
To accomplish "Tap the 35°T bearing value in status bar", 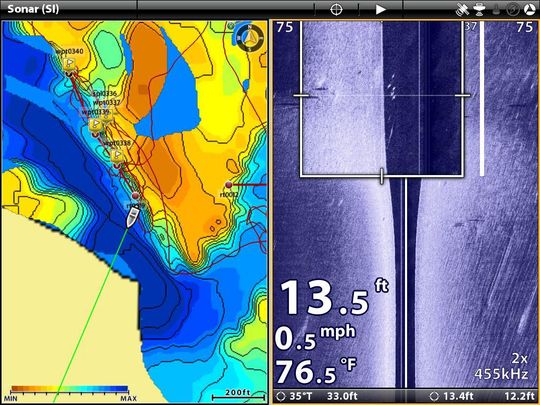I will [301, 396].
